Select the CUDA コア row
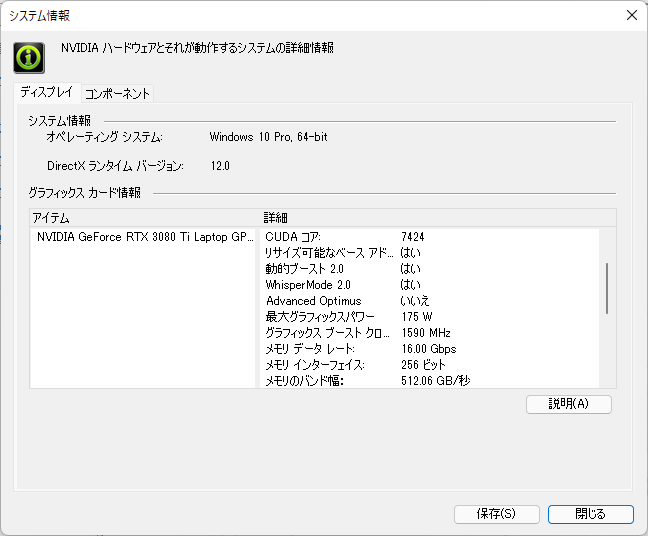Image resolution: width=648 pixels, height=536 pixels. coord(429,237)
